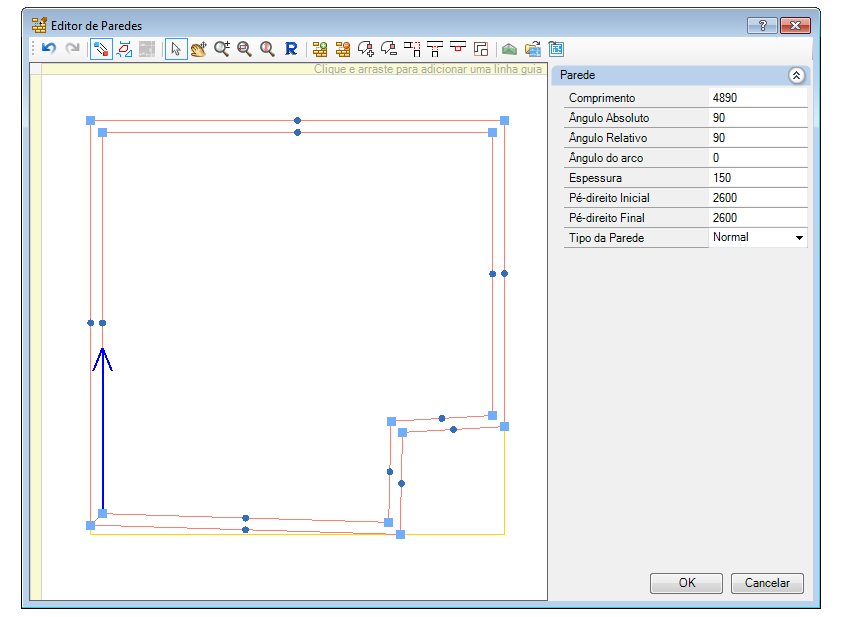Screen dimensions: 859x617
Task: Activate the hand pan tool
Action: (198, 49)
